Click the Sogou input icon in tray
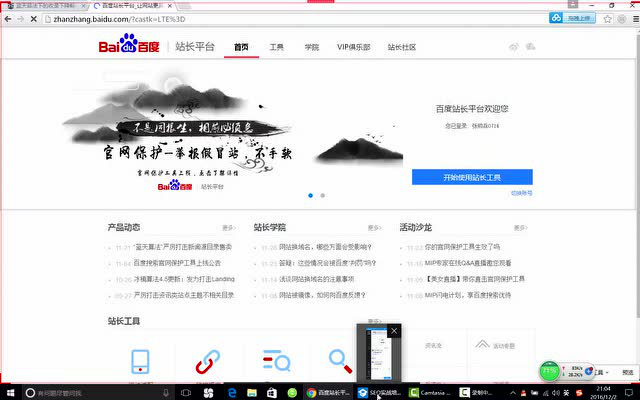The image size is (640, 400). point(579,393)
